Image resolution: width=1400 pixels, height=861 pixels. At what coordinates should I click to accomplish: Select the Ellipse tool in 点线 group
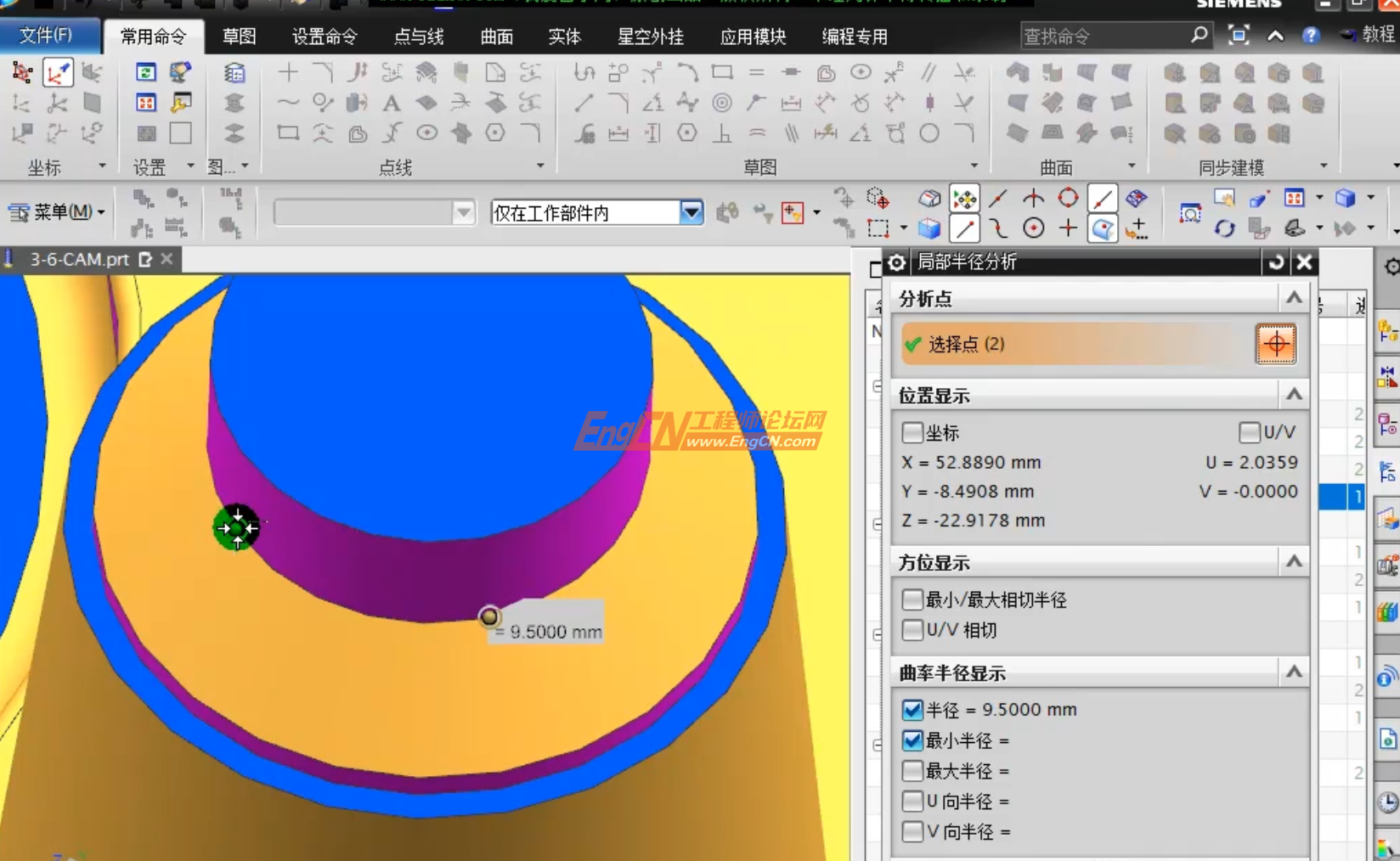click(427, 133)
